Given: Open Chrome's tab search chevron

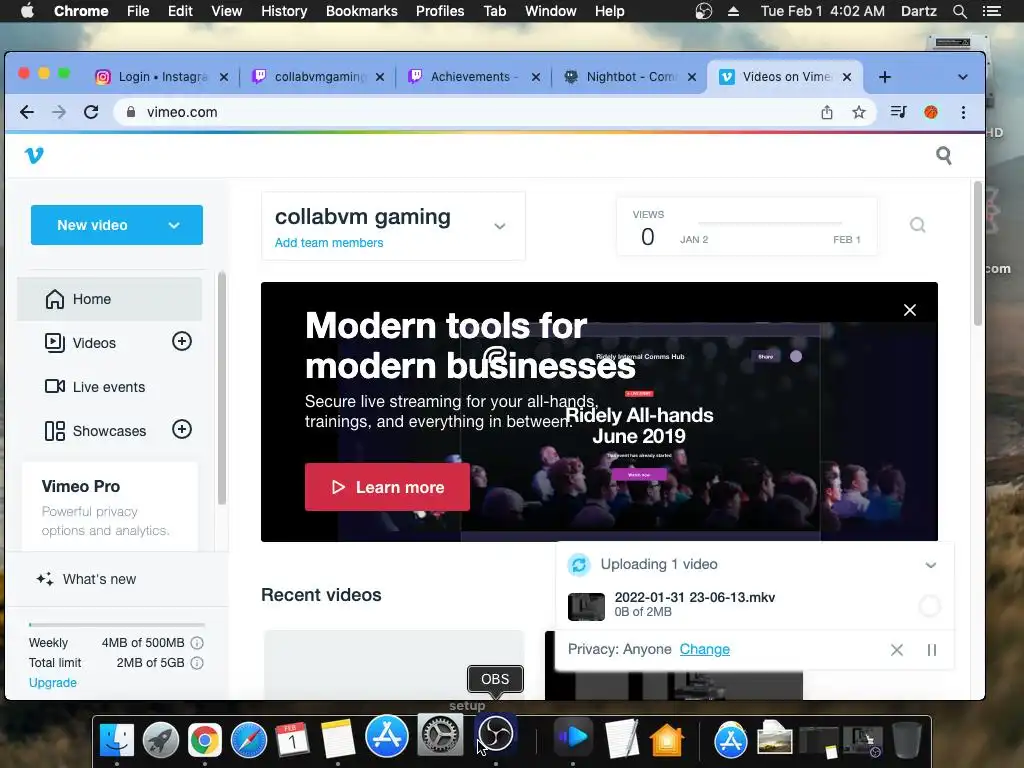Looking at the screenshot, I should pyautogui.click(x=963, y=77).
